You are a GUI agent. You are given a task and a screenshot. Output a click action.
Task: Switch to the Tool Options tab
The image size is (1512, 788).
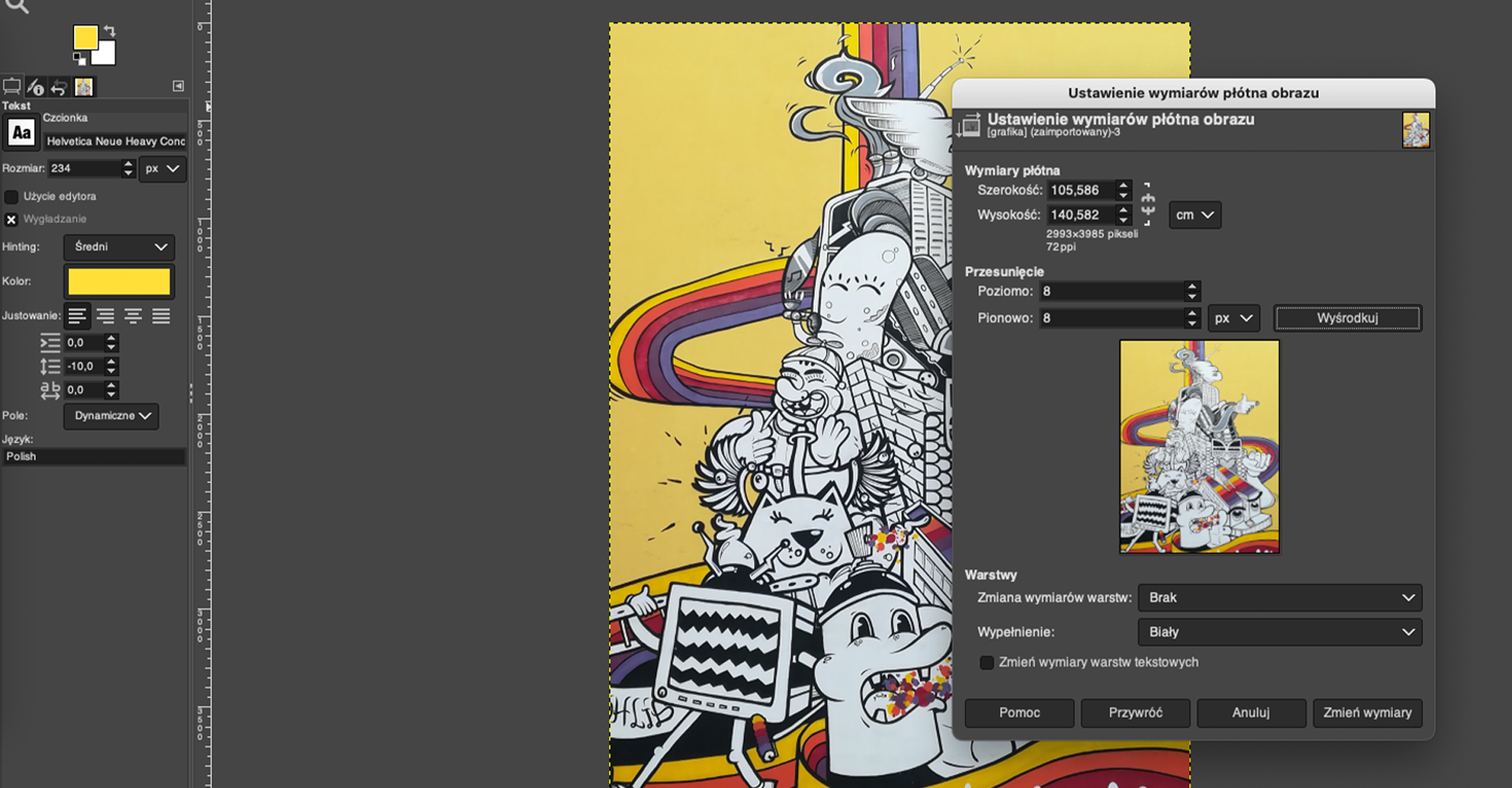point(12,87)
